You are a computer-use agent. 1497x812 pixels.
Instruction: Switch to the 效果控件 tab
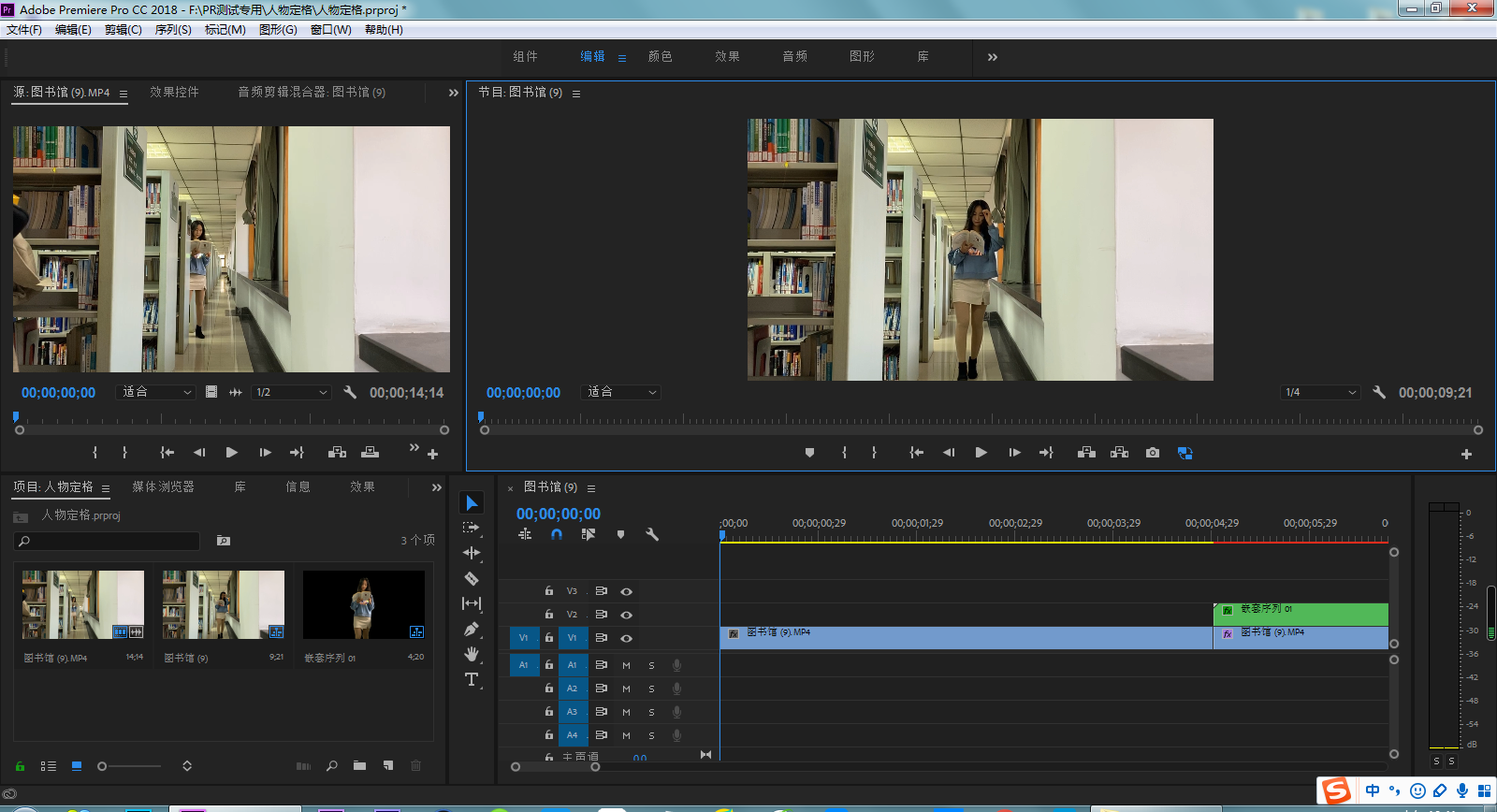tap(174, 92)
